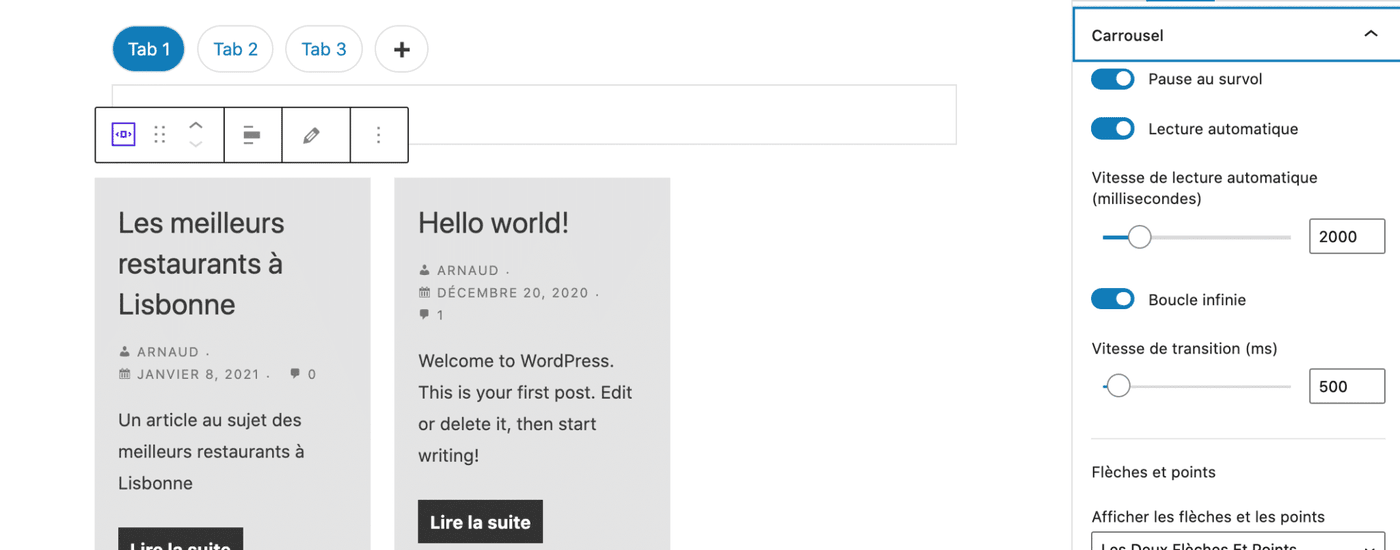Open the Hello world! post title
1400x550 pixels.
click(x=493, y=223)
